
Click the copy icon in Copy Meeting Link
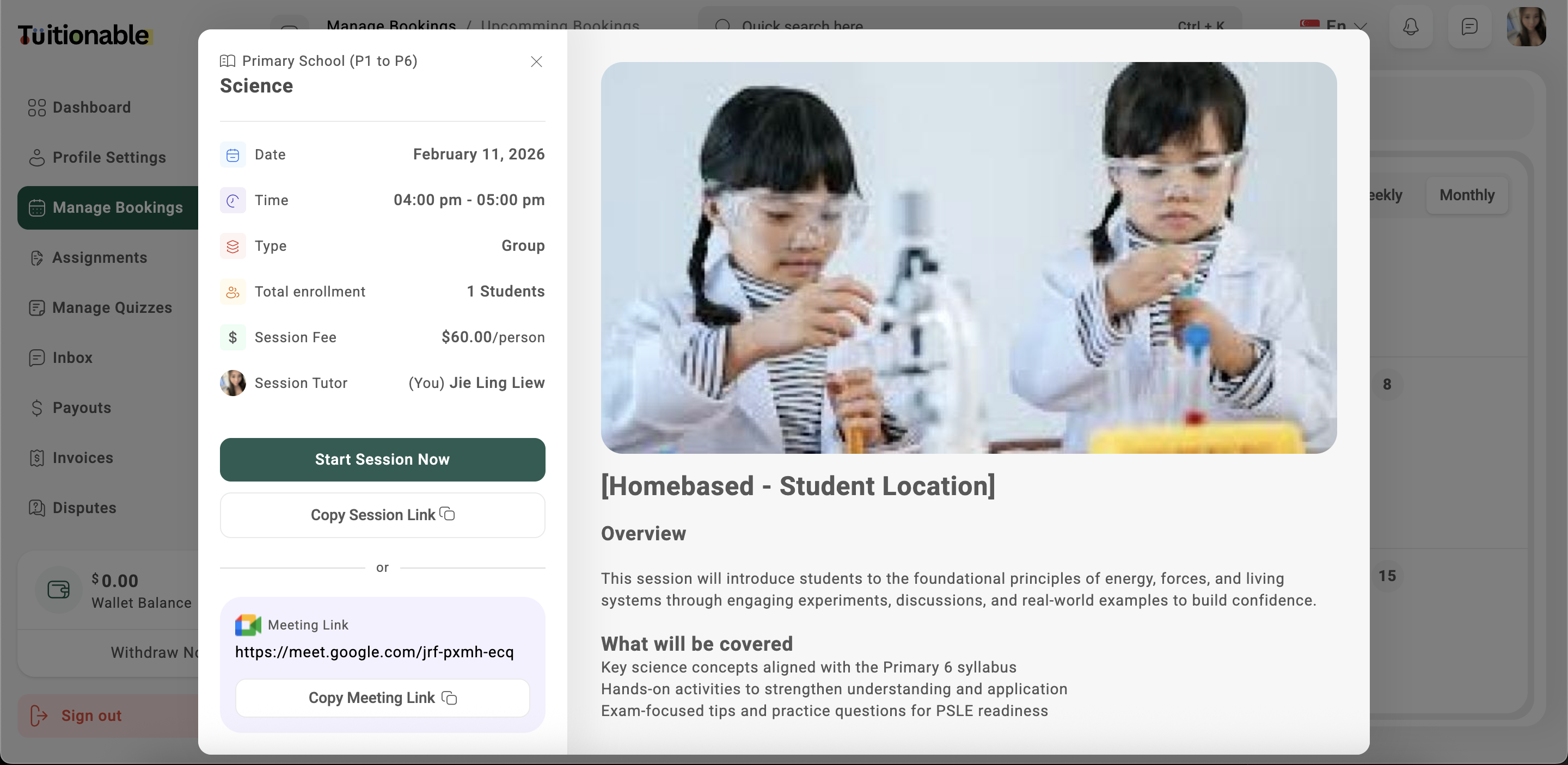click(449, 698)
